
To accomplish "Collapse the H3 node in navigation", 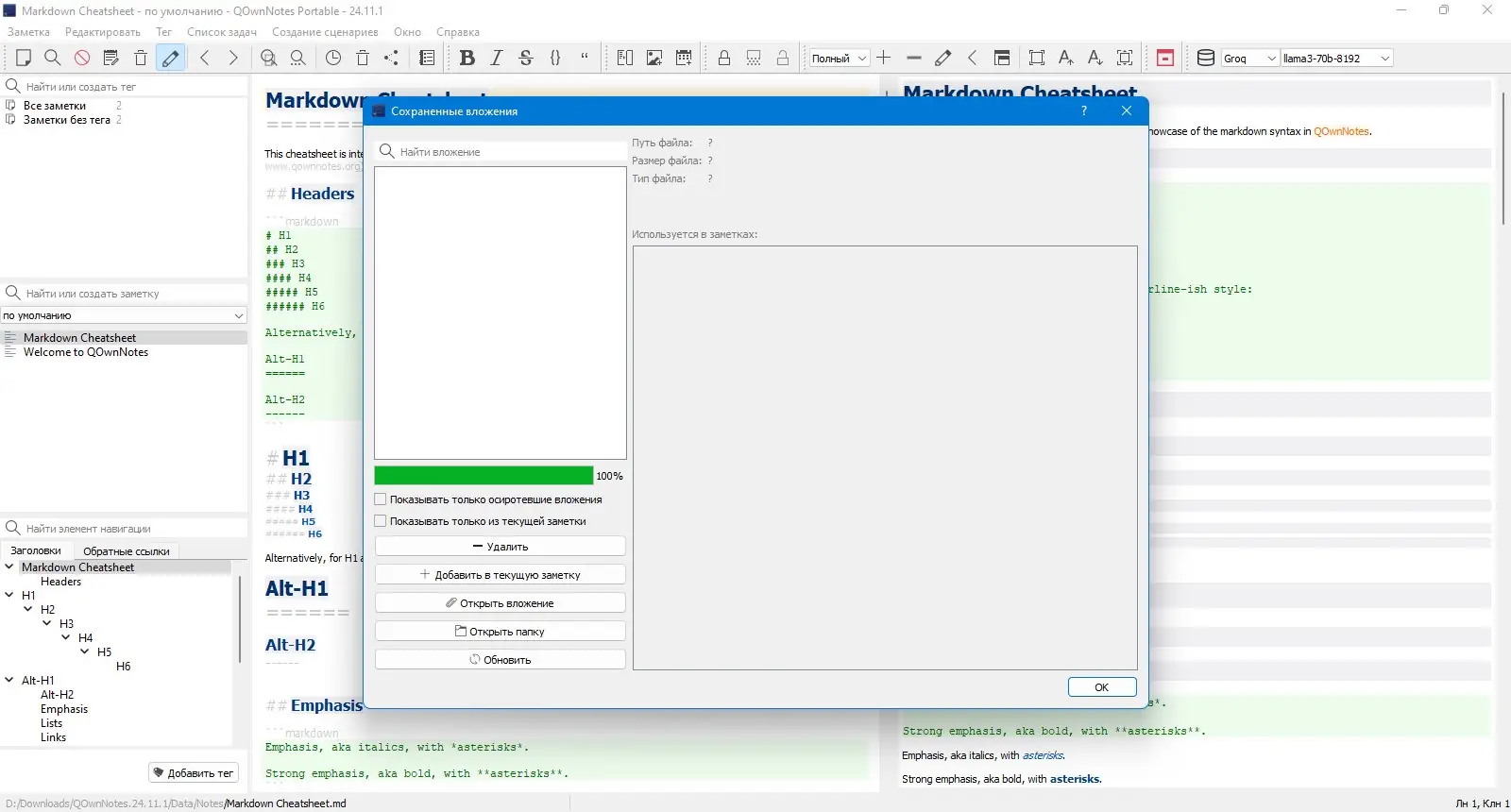I will (x=47, y=623).
